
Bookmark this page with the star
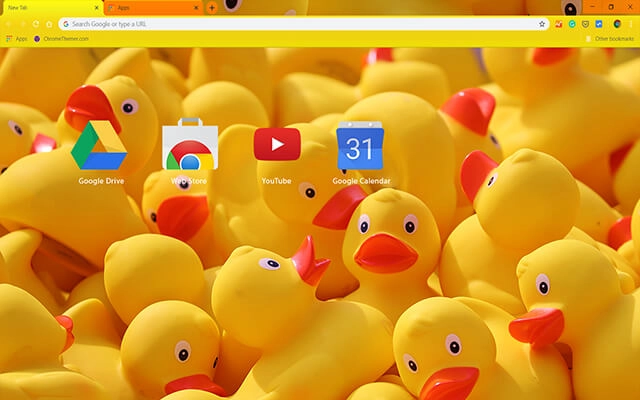(x=542, y=24)
